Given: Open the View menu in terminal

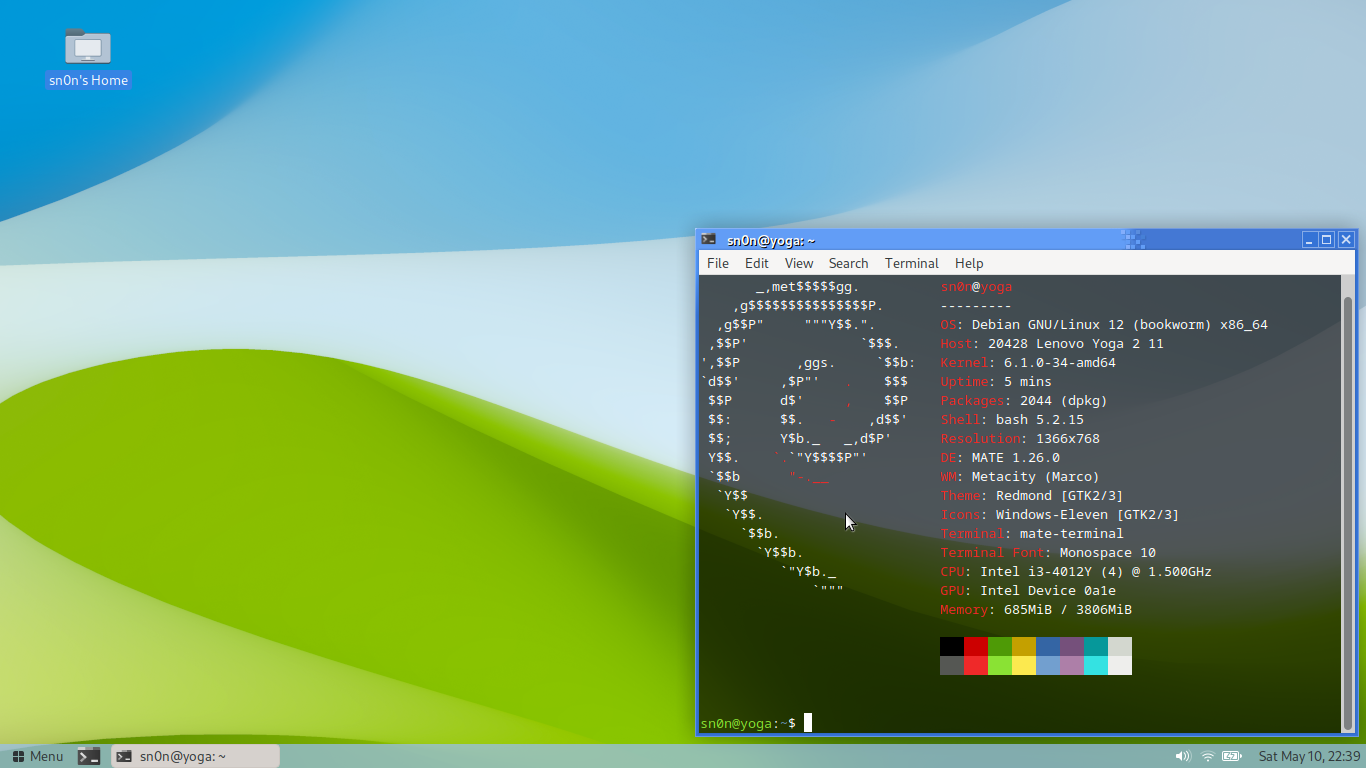Looking at the screenshot, I should pos(799,263).
